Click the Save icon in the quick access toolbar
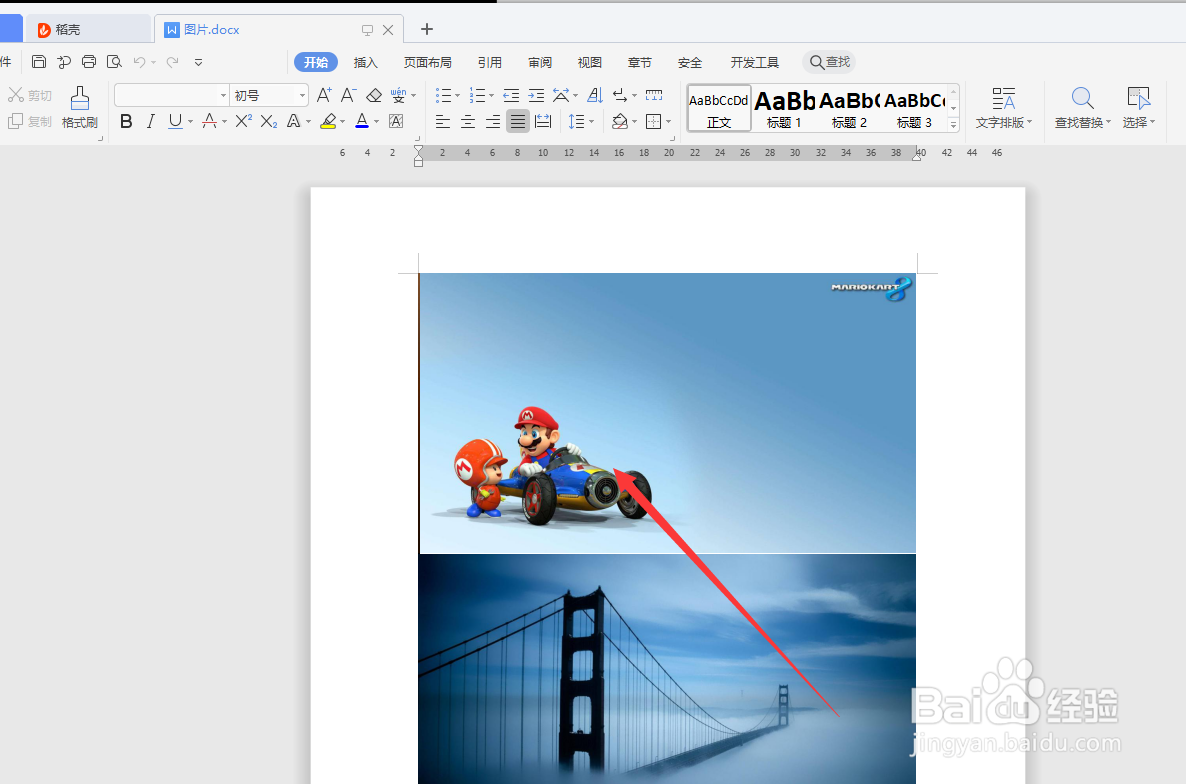This screenshot has width=1186, height=784. coord(39,62)
